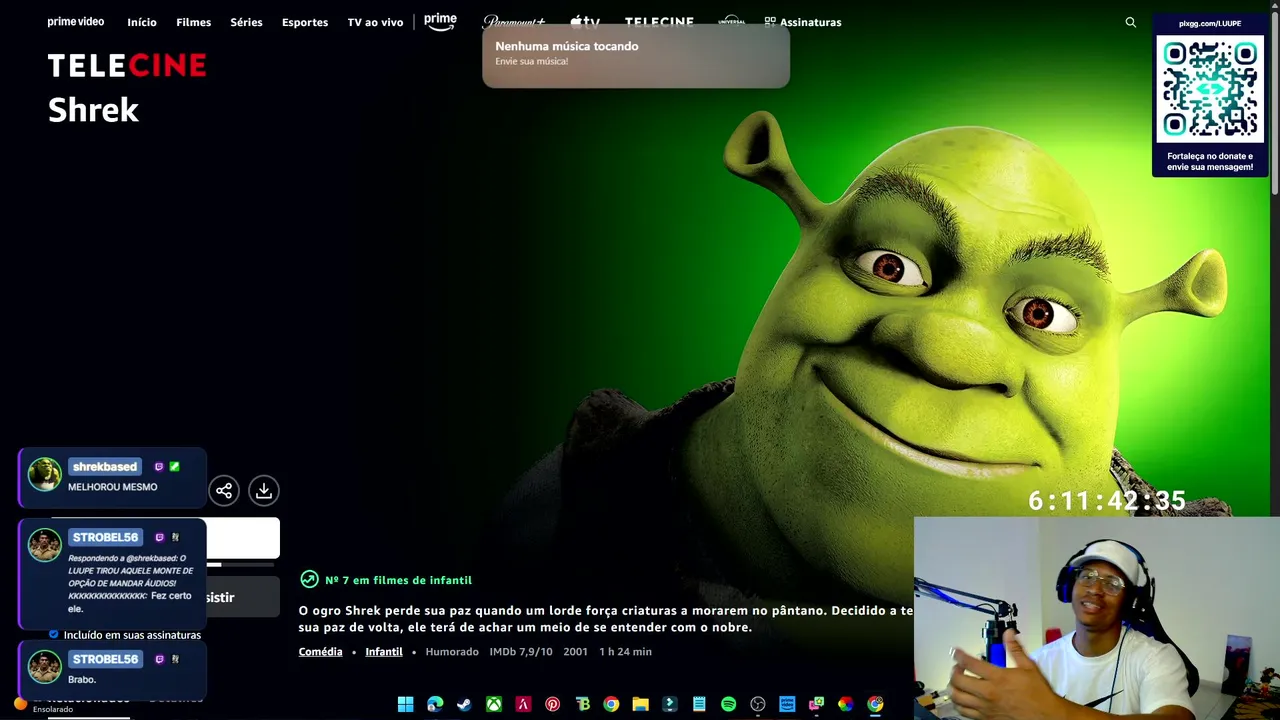The width and height of the screenshot is (1280, 720).
Task: Open Pinterest from the taskbar
Action: 552,704
